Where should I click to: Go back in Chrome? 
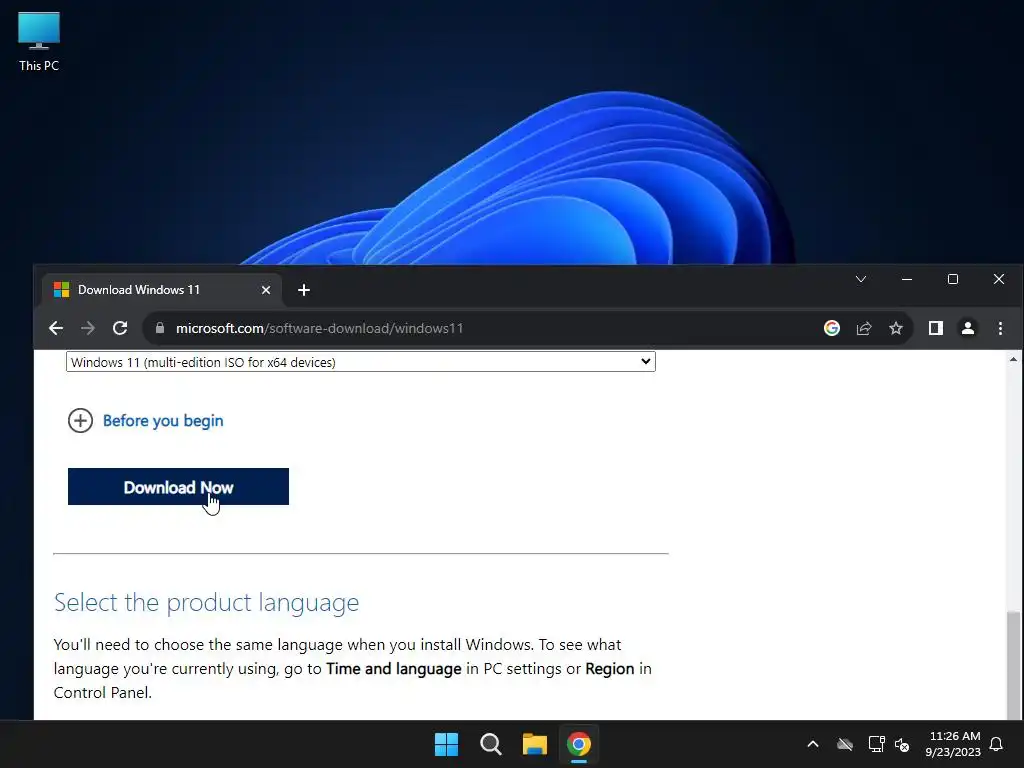56,328
